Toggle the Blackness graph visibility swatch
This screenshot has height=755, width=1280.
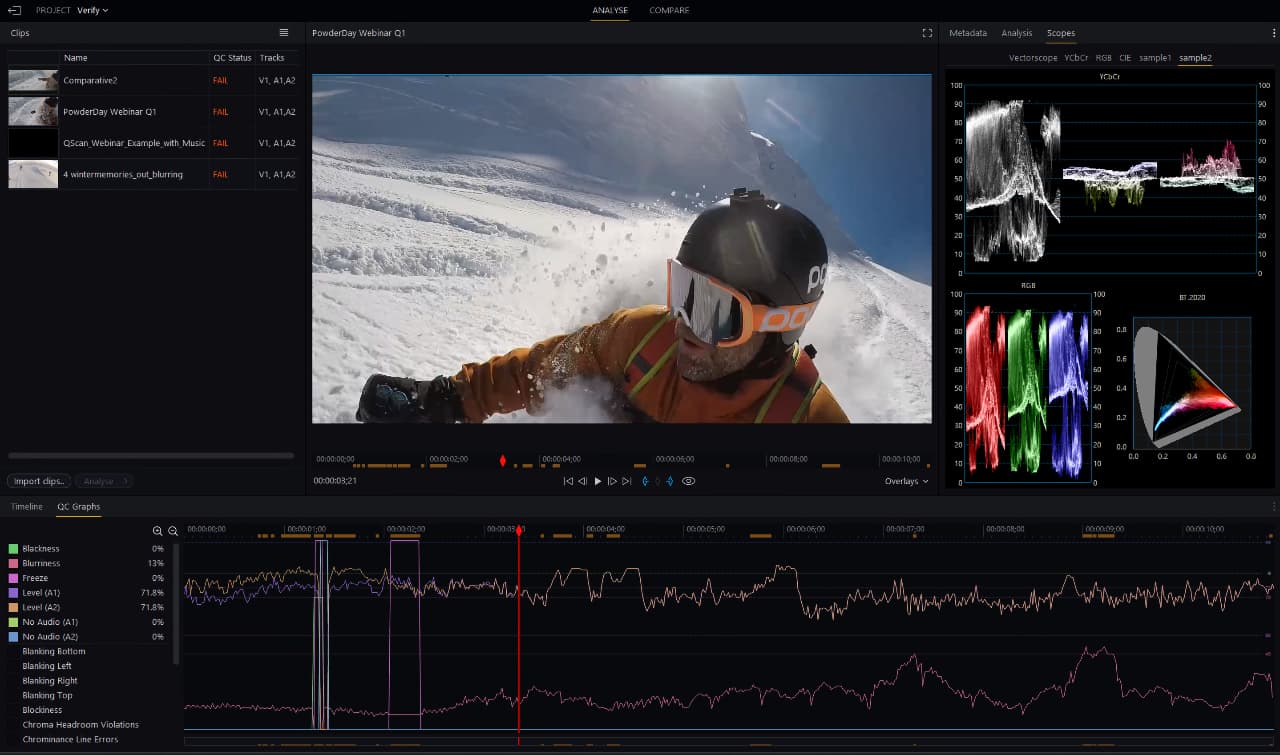11,548
